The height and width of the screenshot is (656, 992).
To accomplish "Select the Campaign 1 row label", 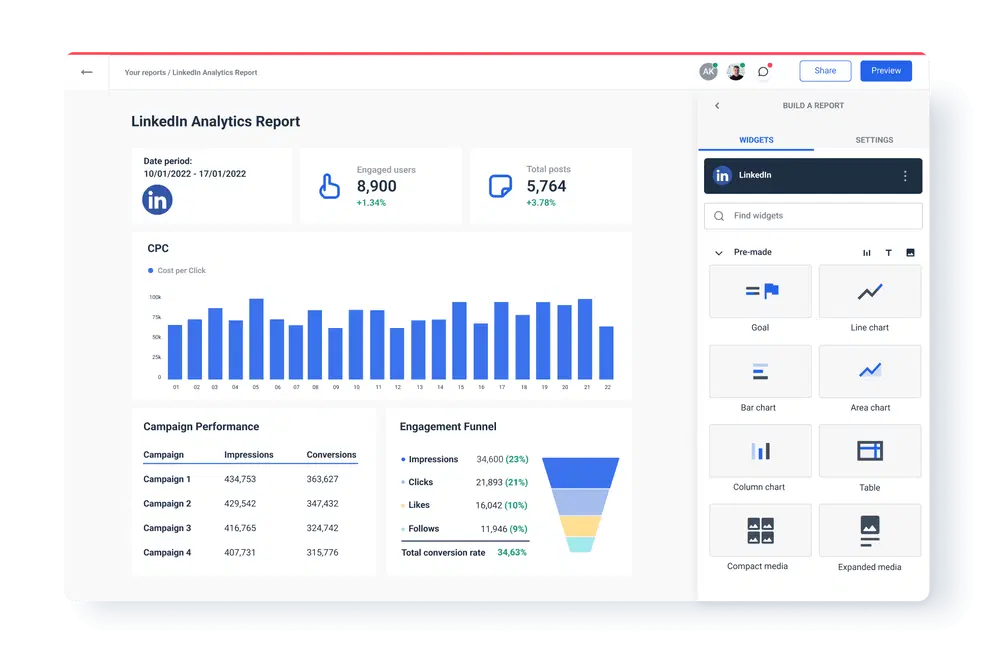I will (166, 480).
